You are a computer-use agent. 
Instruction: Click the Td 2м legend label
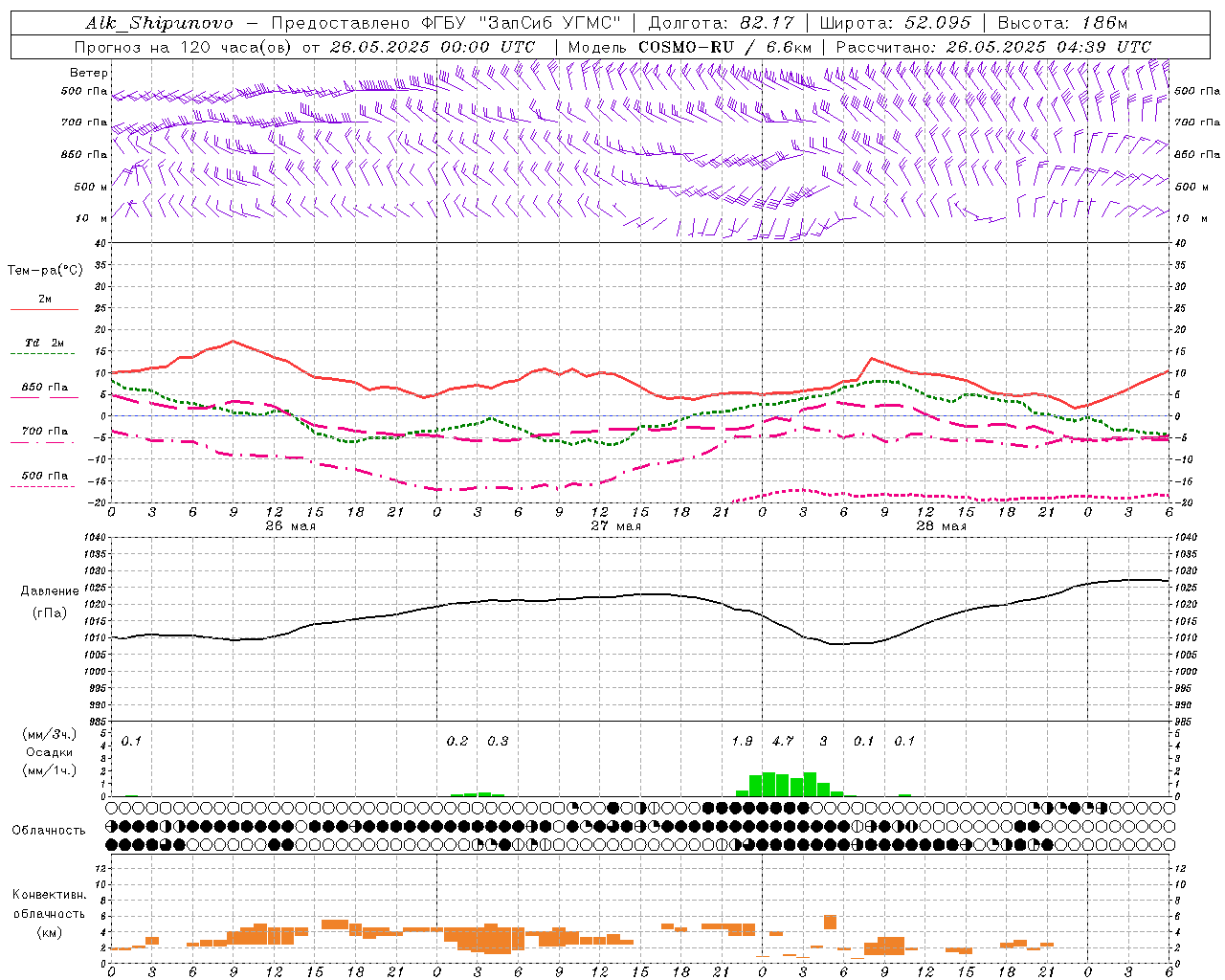(45, 343)
